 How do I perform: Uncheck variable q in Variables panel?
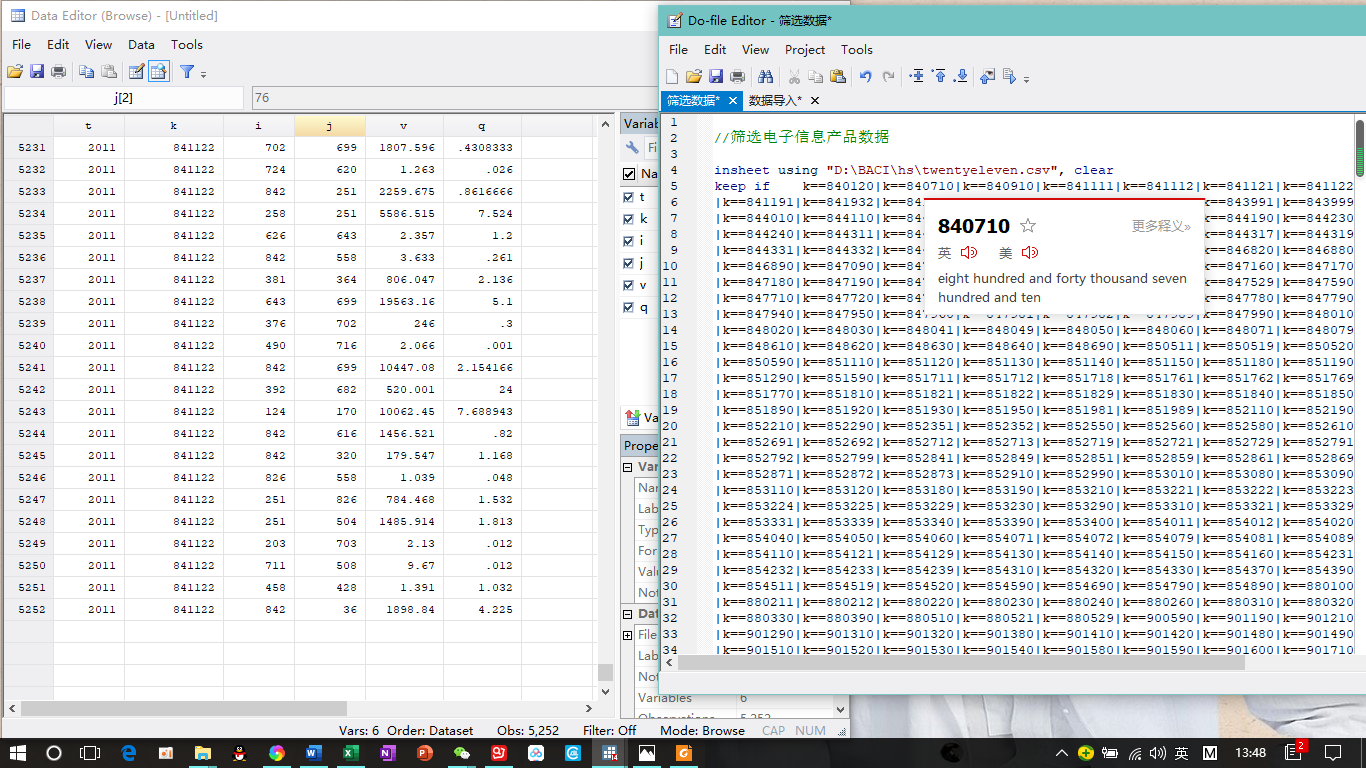[x=629, y=307]
